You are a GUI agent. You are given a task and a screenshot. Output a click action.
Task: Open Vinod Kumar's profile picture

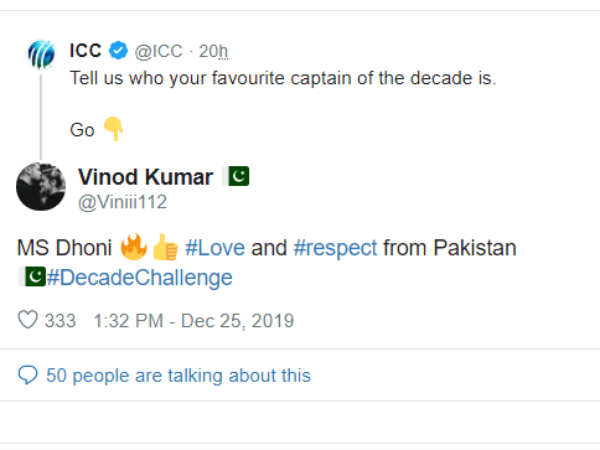tap(41, 185)
